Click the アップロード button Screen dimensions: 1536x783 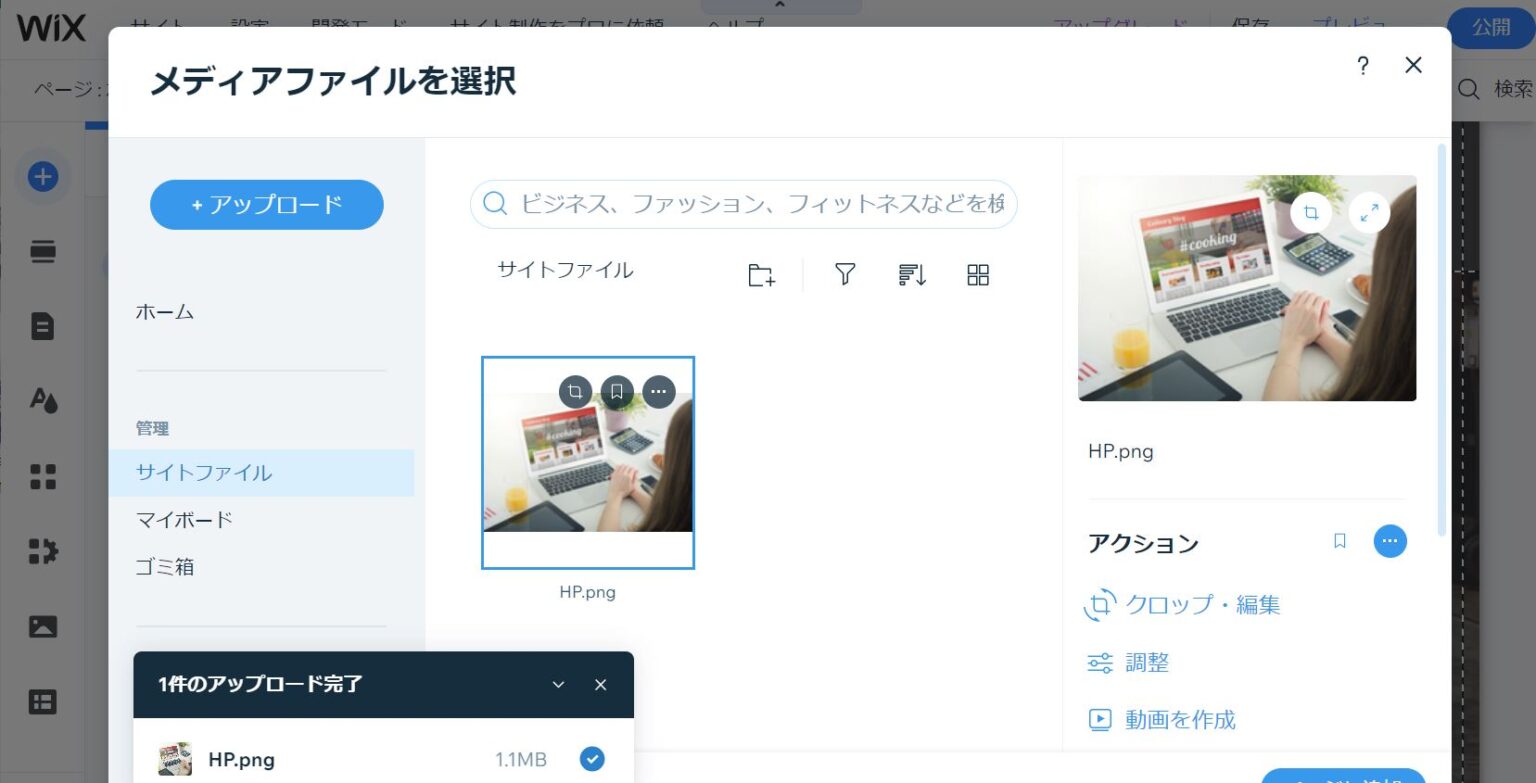pos(266,204)
